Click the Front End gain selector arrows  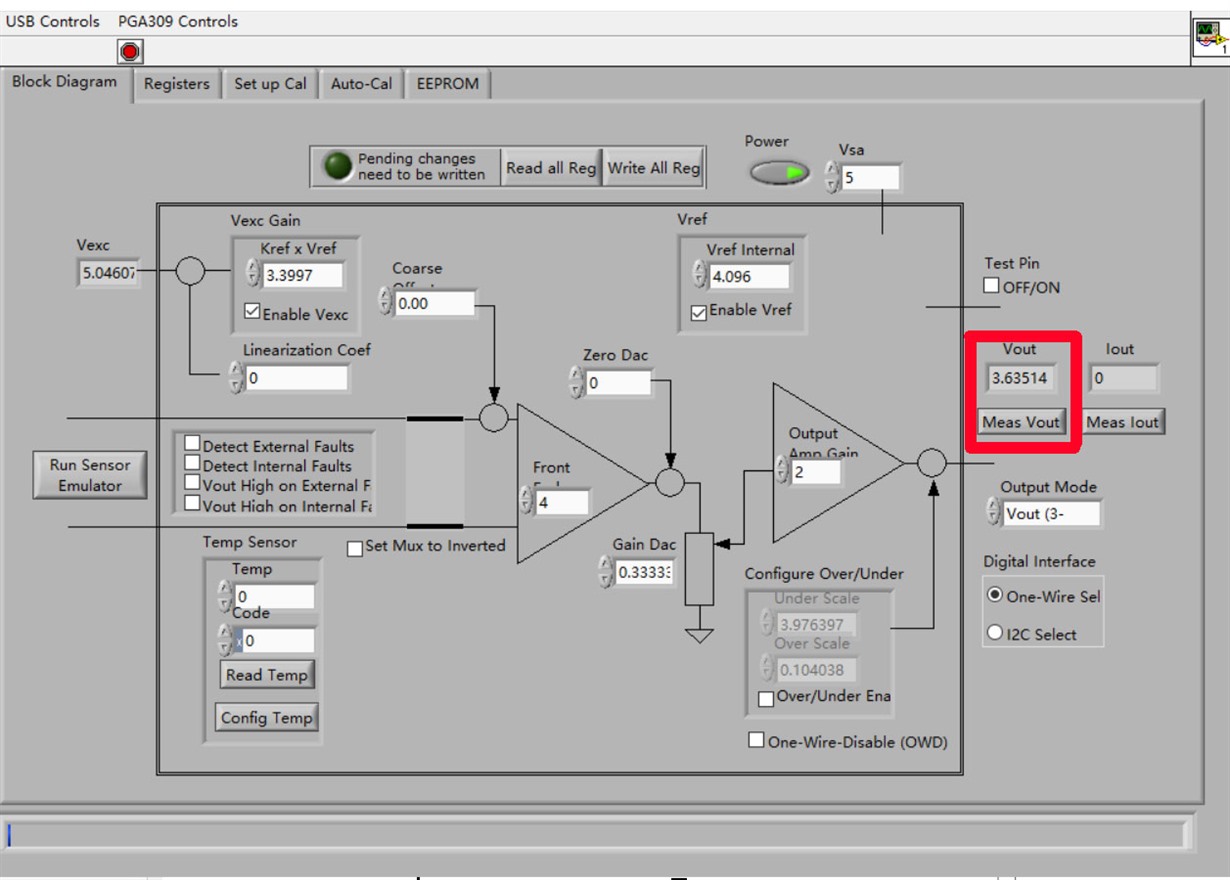pyautogui.click(x=526, y=502)
